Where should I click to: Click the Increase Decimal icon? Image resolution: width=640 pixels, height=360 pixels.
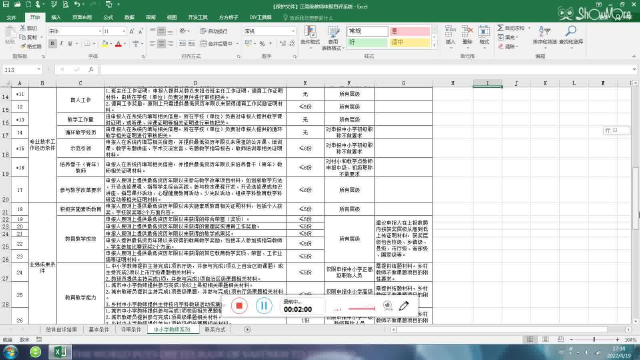click(x=283, y=43)
